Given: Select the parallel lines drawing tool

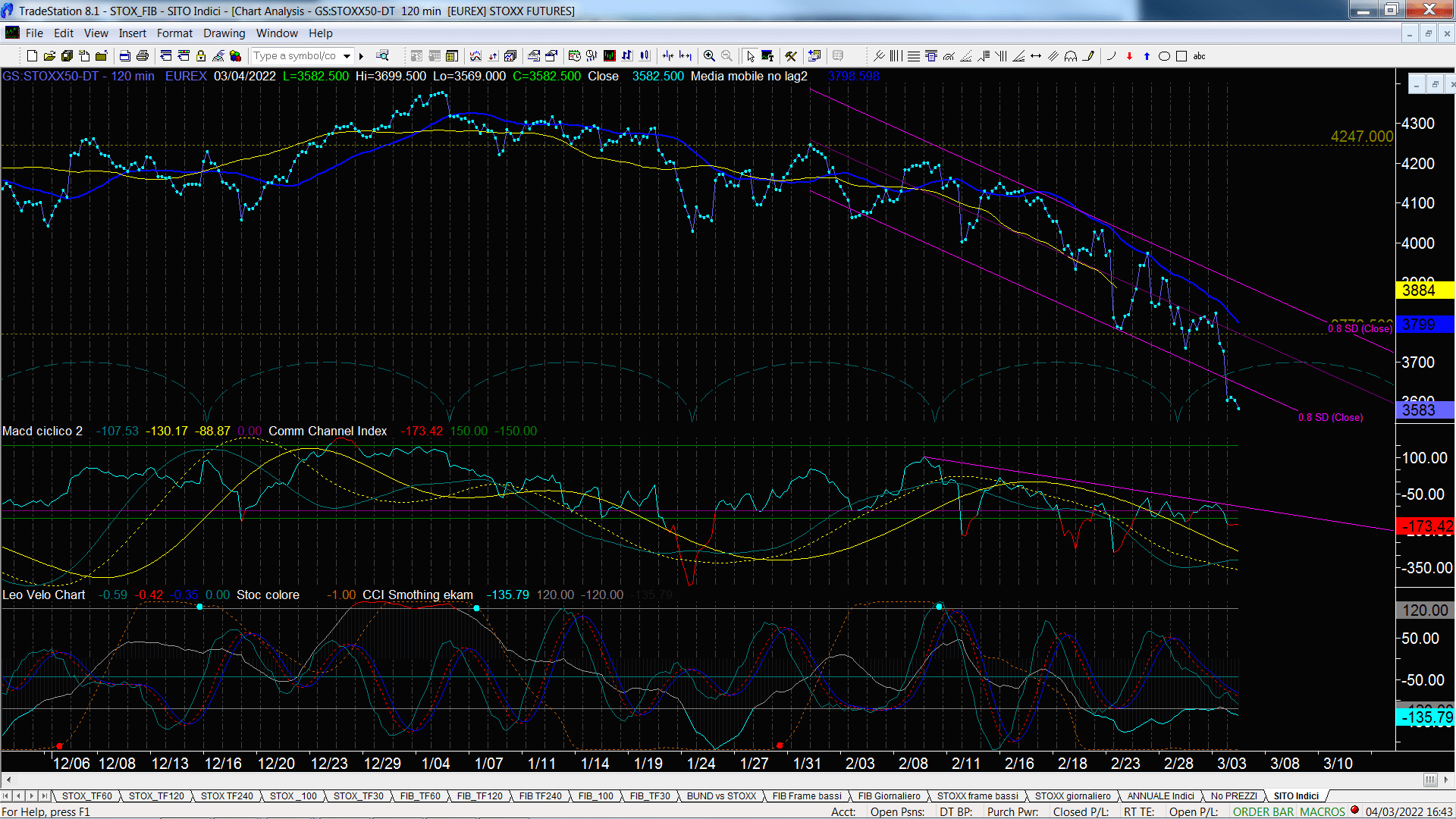Looking at the screenshot, I should click(1053, 55).
